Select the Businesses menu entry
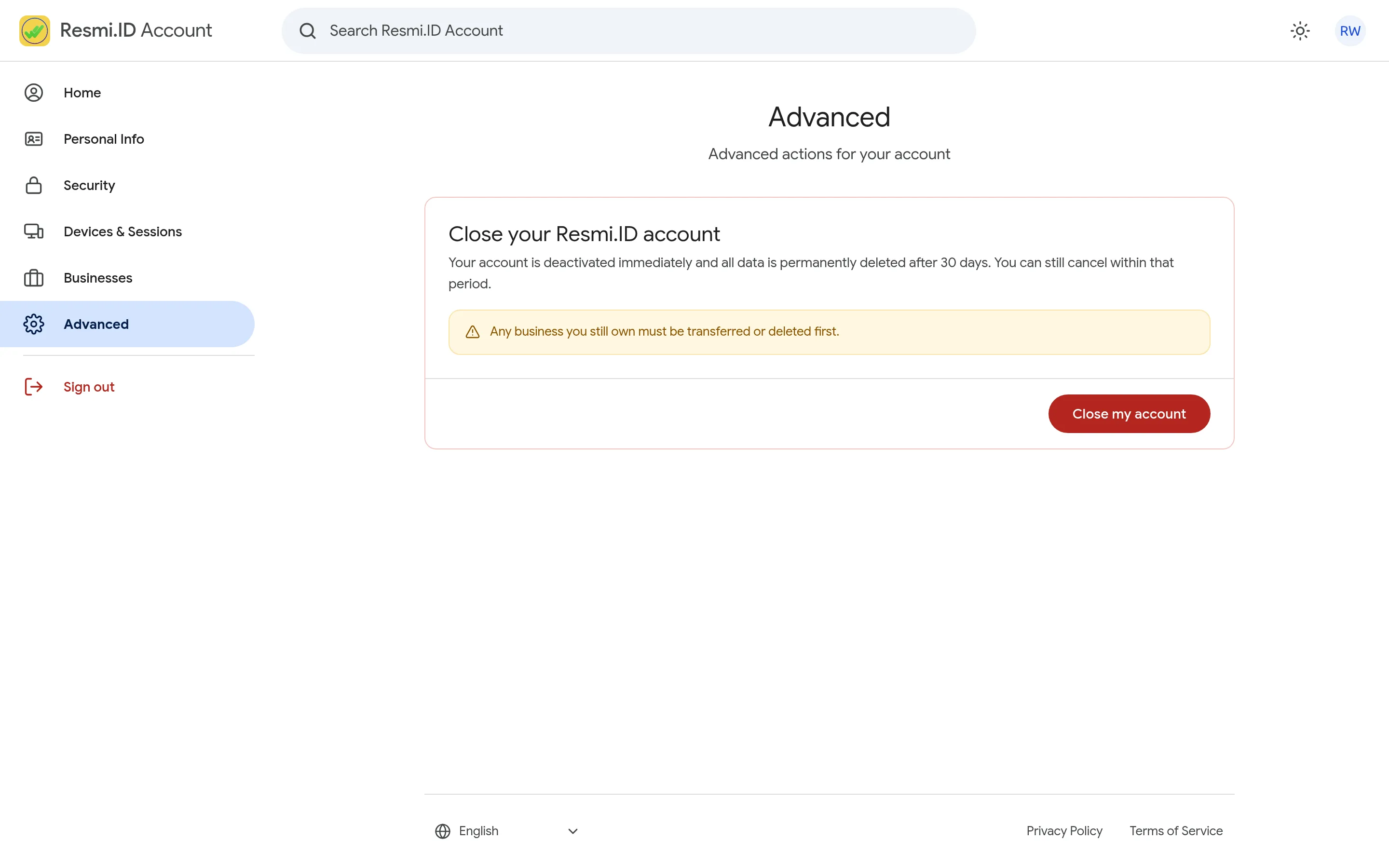The height and width of the screenshot is (868, 1389). (127, 278)
